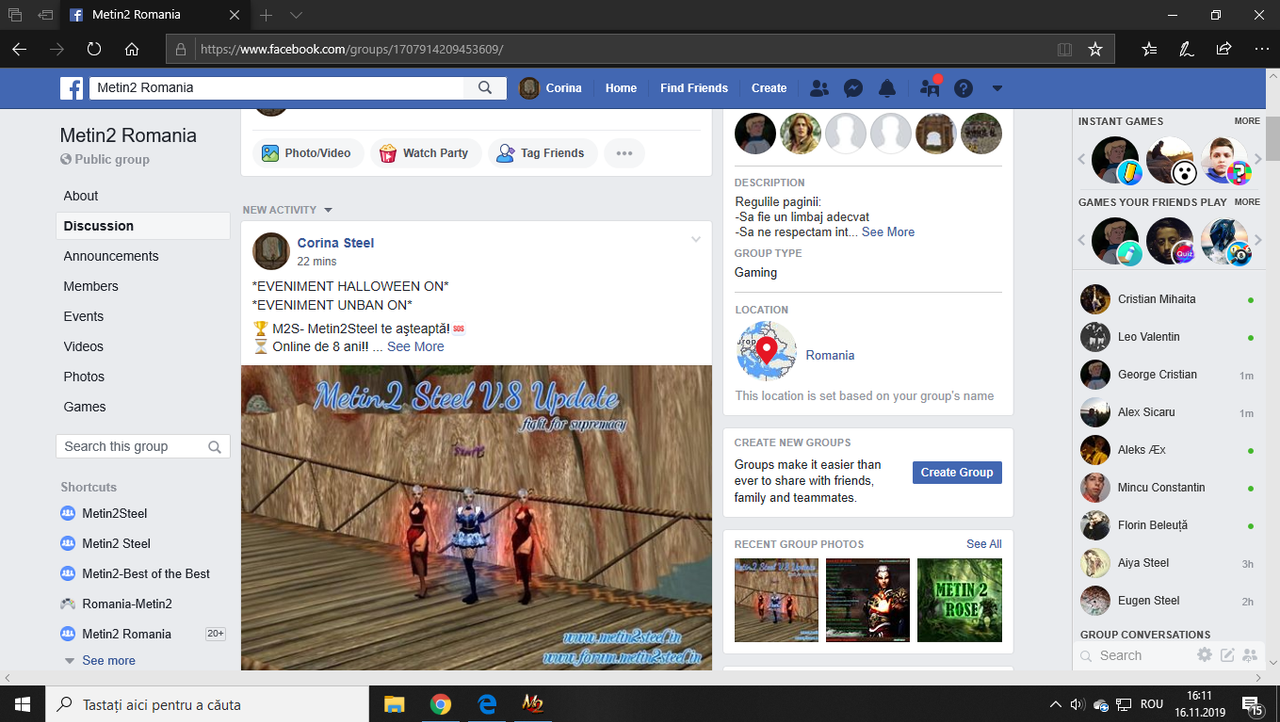Click the Search this group field
This screenshot has height=722, width=1280.
[x=143, y=447]
